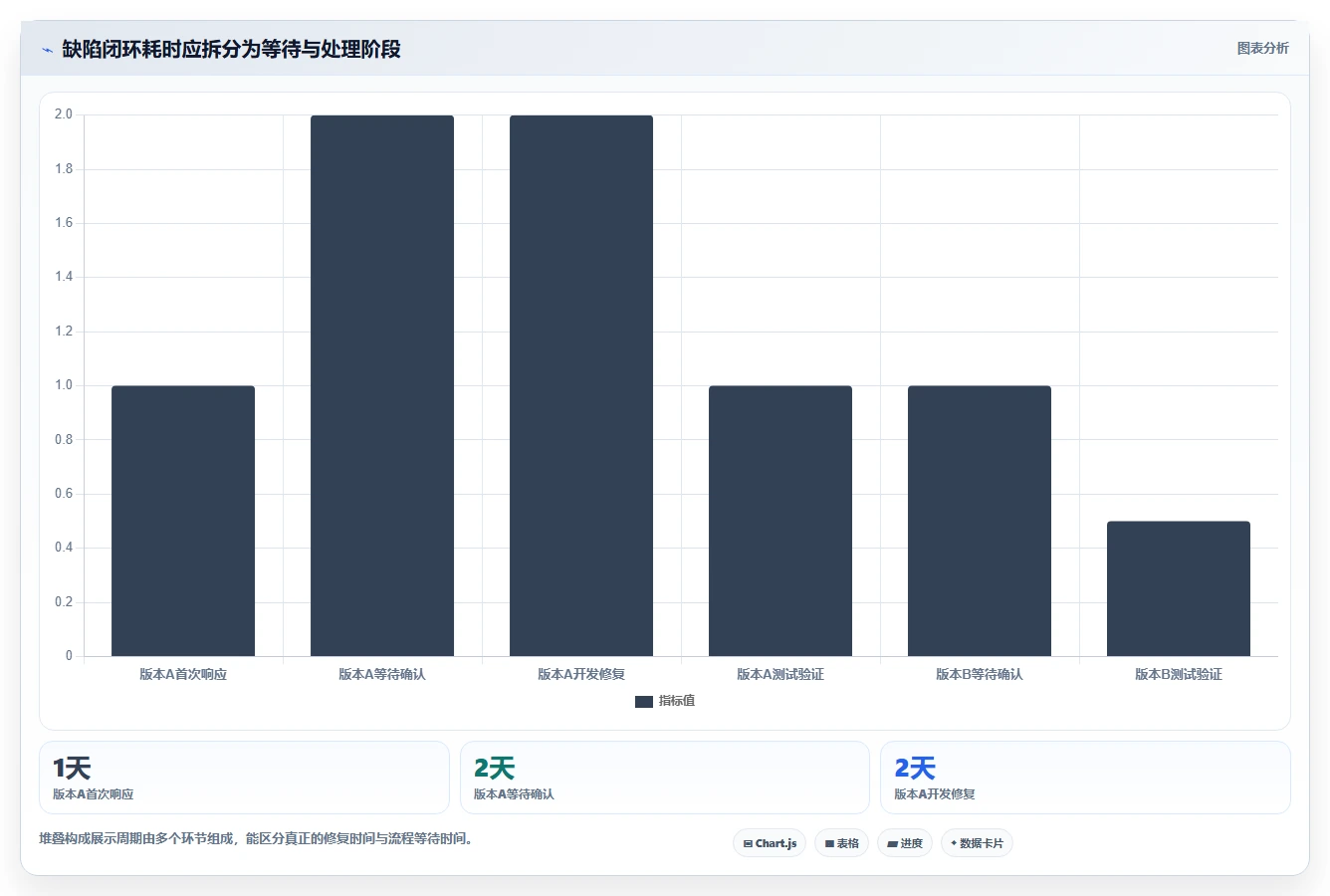
Task: Click the 版本A开发修复 x-axis label
Action: [x=581, y=674]
